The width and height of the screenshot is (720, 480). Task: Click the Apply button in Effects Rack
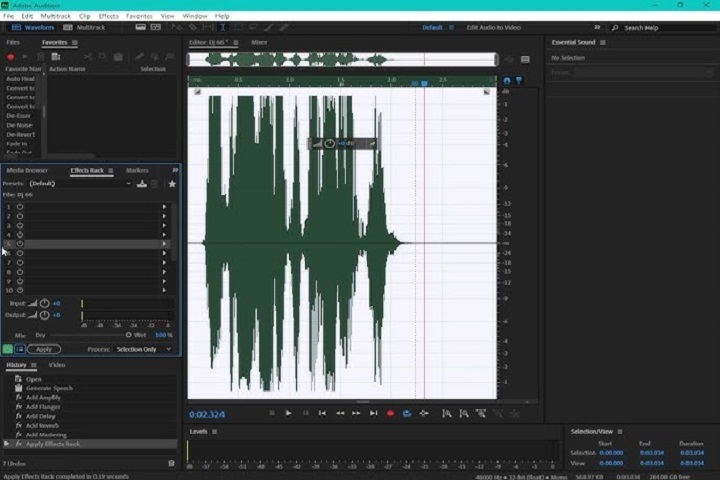click(x=44, y=349)
